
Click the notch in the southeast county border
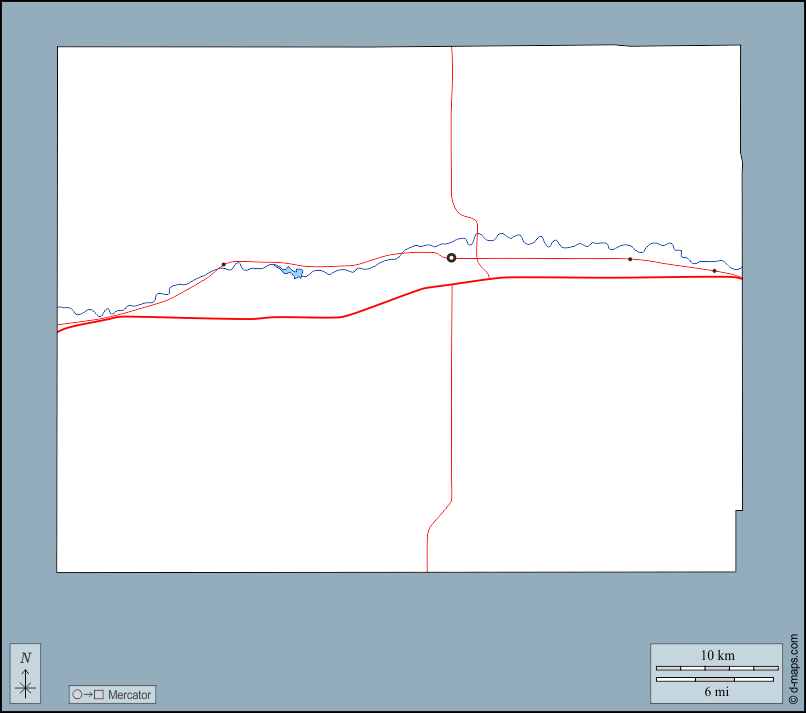tap(738, 512)
